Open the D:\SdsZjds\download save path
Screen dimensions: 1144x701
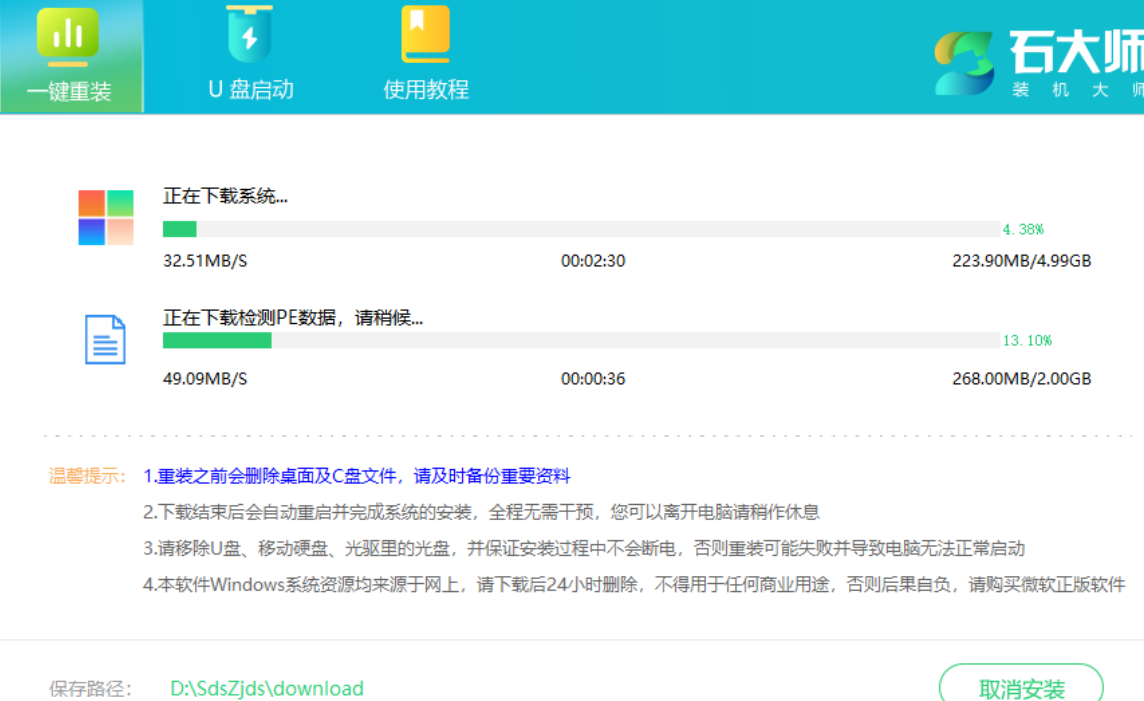coord(267,688)
